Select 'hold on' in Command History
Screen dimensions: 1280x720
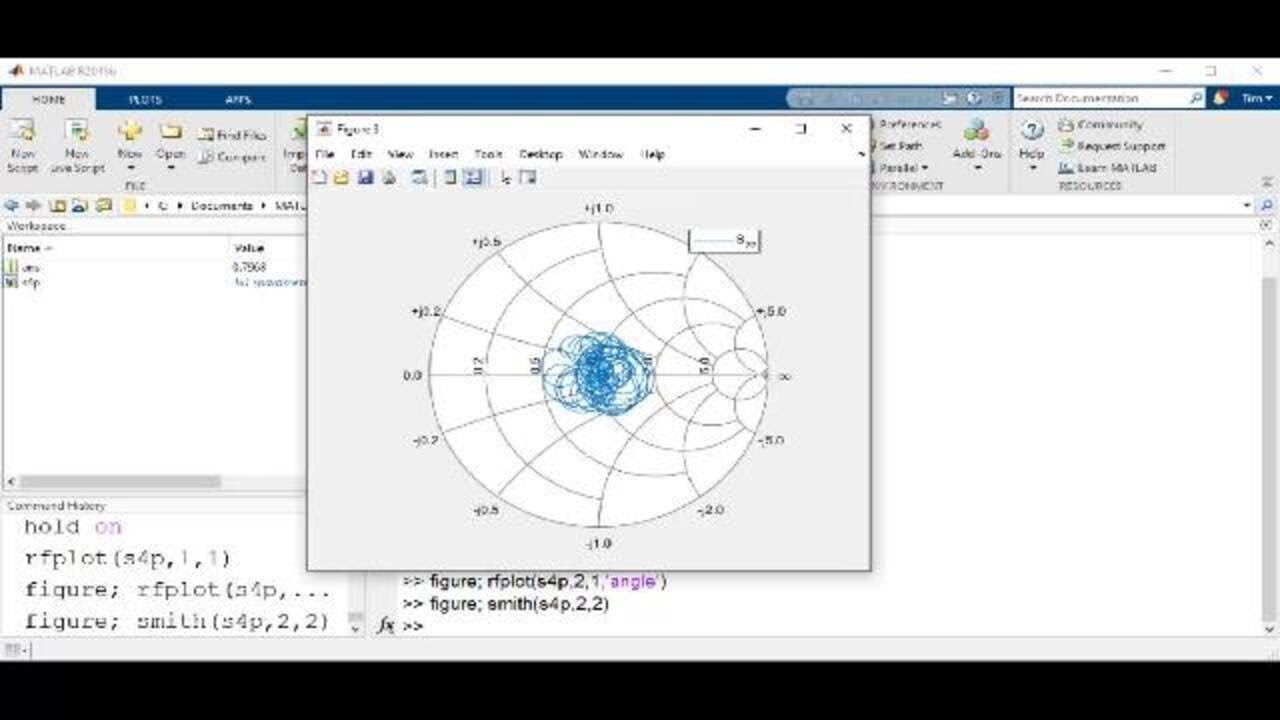72,526
